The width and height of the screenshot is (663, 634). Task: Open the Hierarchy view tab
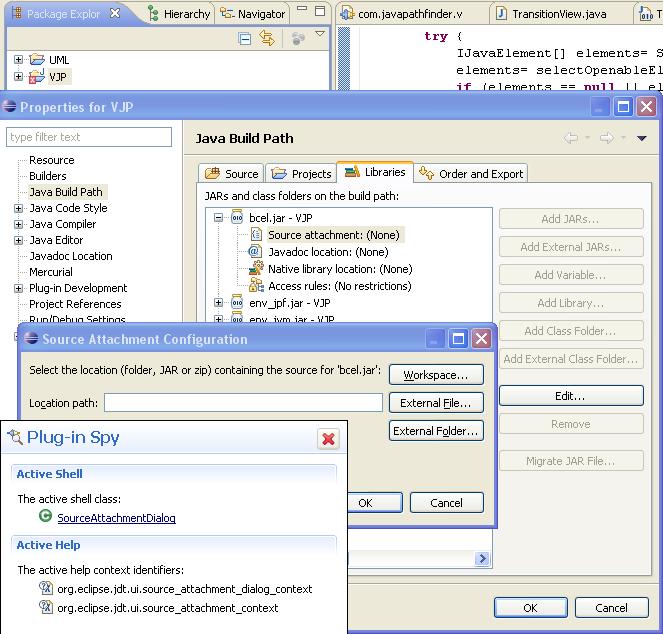coord(178,14)
